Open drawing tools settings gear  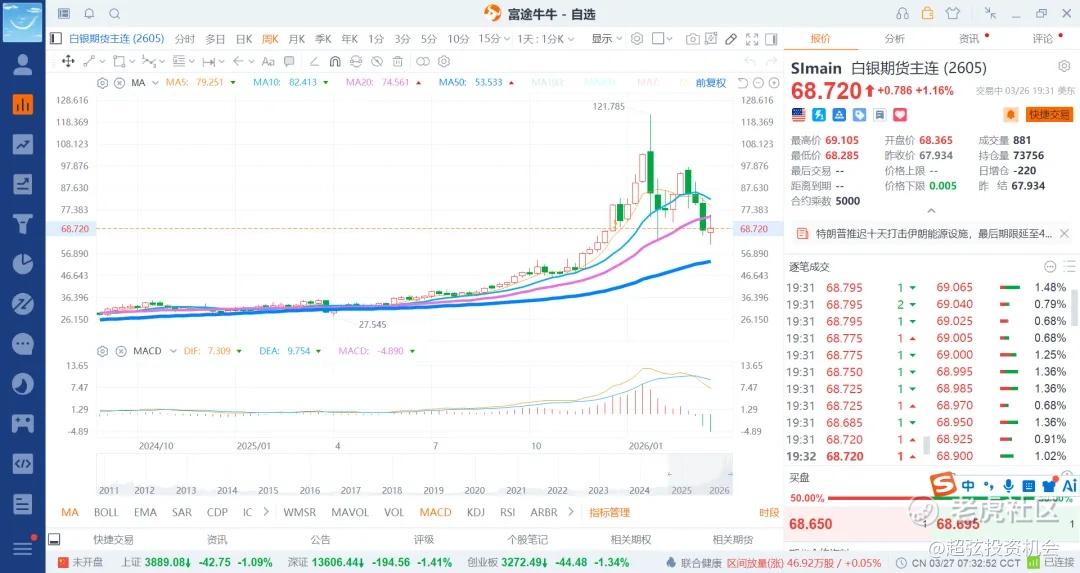pyautogui.click(x=444, y=61)
